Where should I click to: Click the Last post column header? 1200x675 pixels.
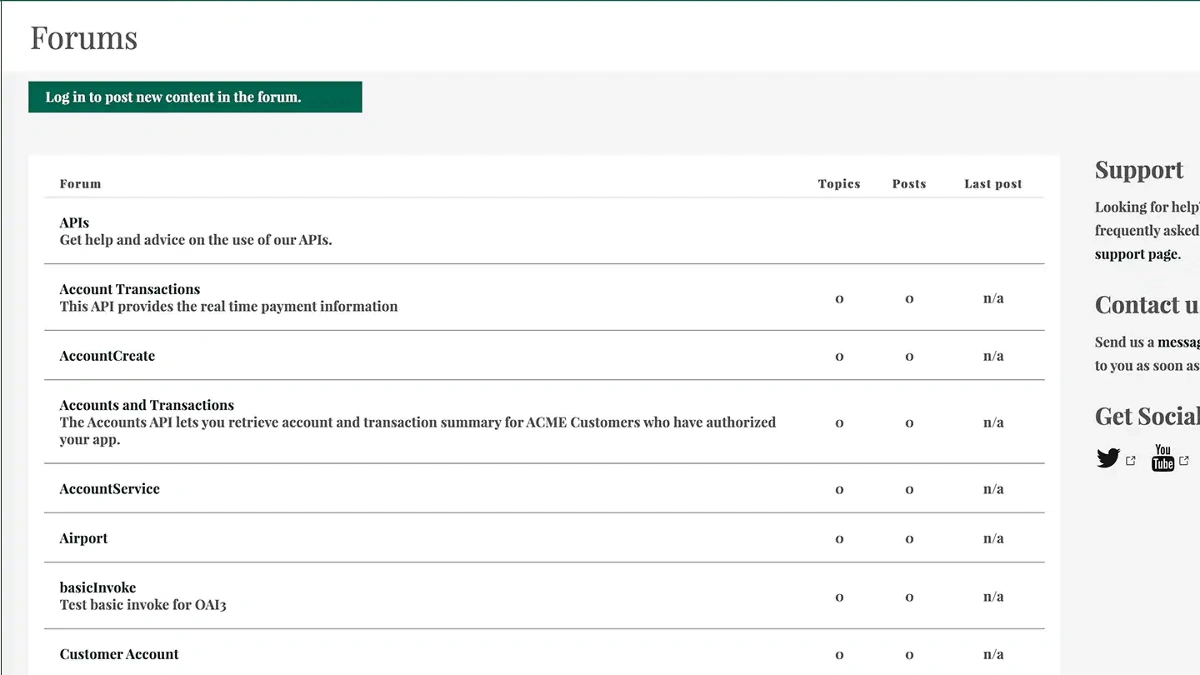click(x=993, y=184)
